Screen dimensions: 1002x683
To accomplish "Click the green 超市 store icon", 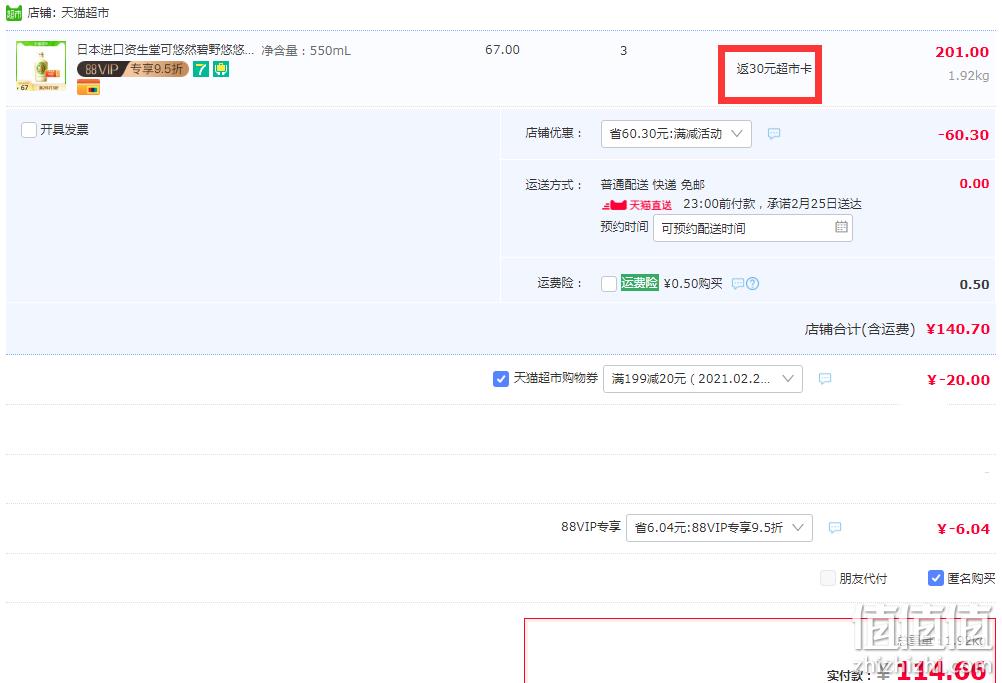I will (14, 13).
